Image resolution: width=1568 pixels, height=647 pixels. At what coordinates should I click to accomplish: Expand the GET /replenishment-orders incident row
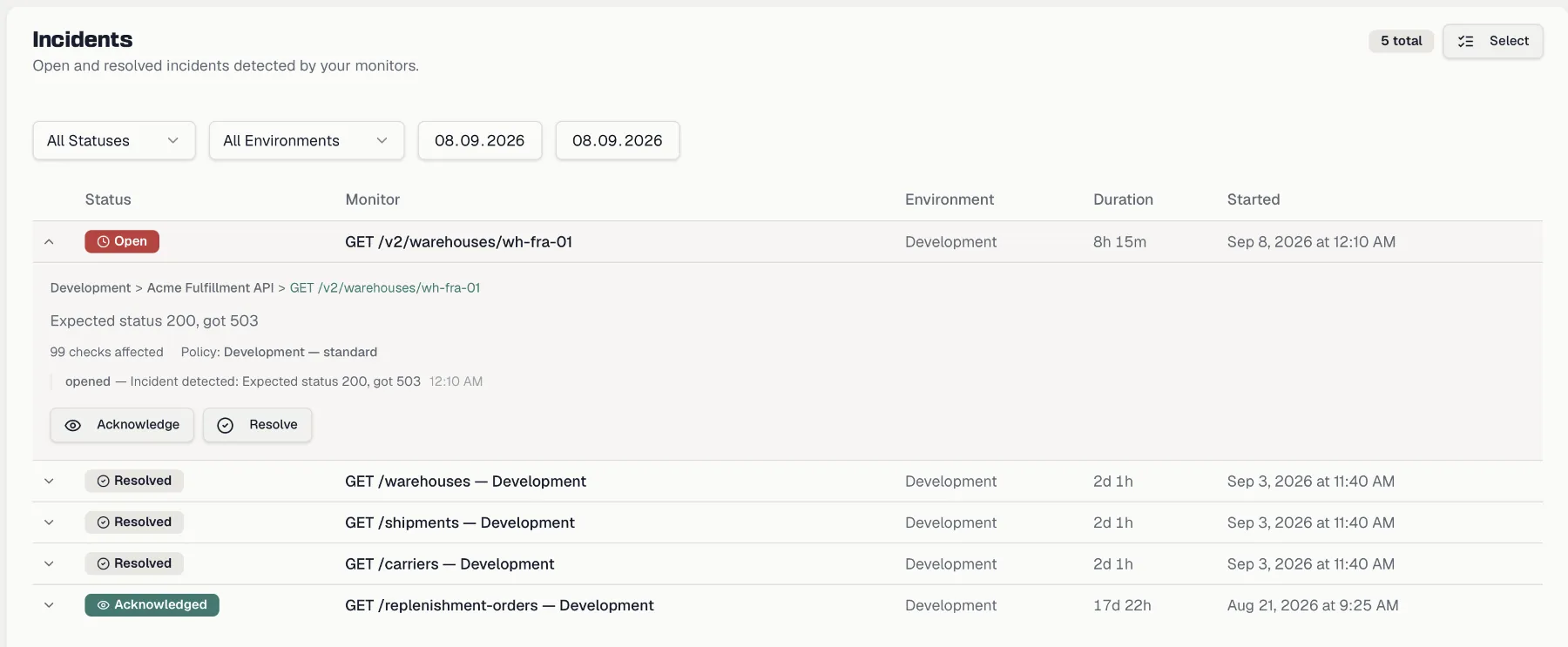tap(49, 605)
